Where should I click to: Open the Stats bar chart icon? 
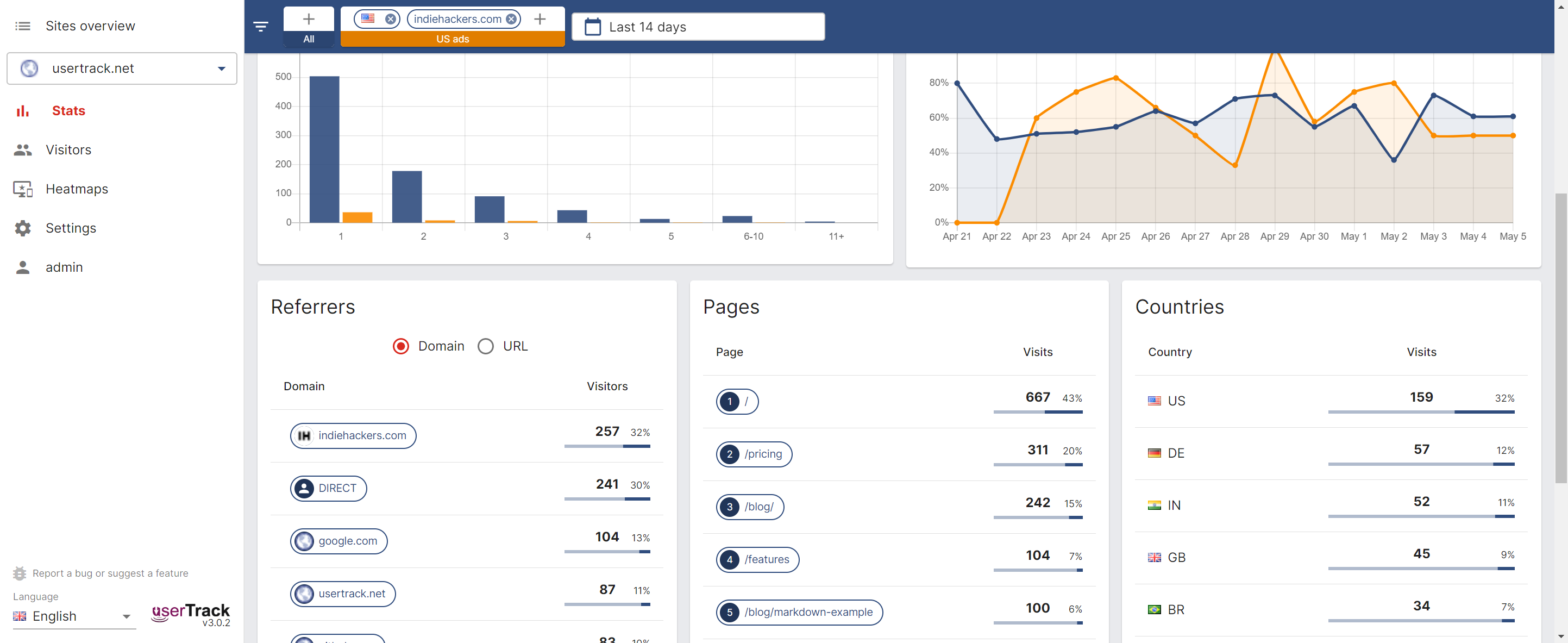[x=22, y=111]
